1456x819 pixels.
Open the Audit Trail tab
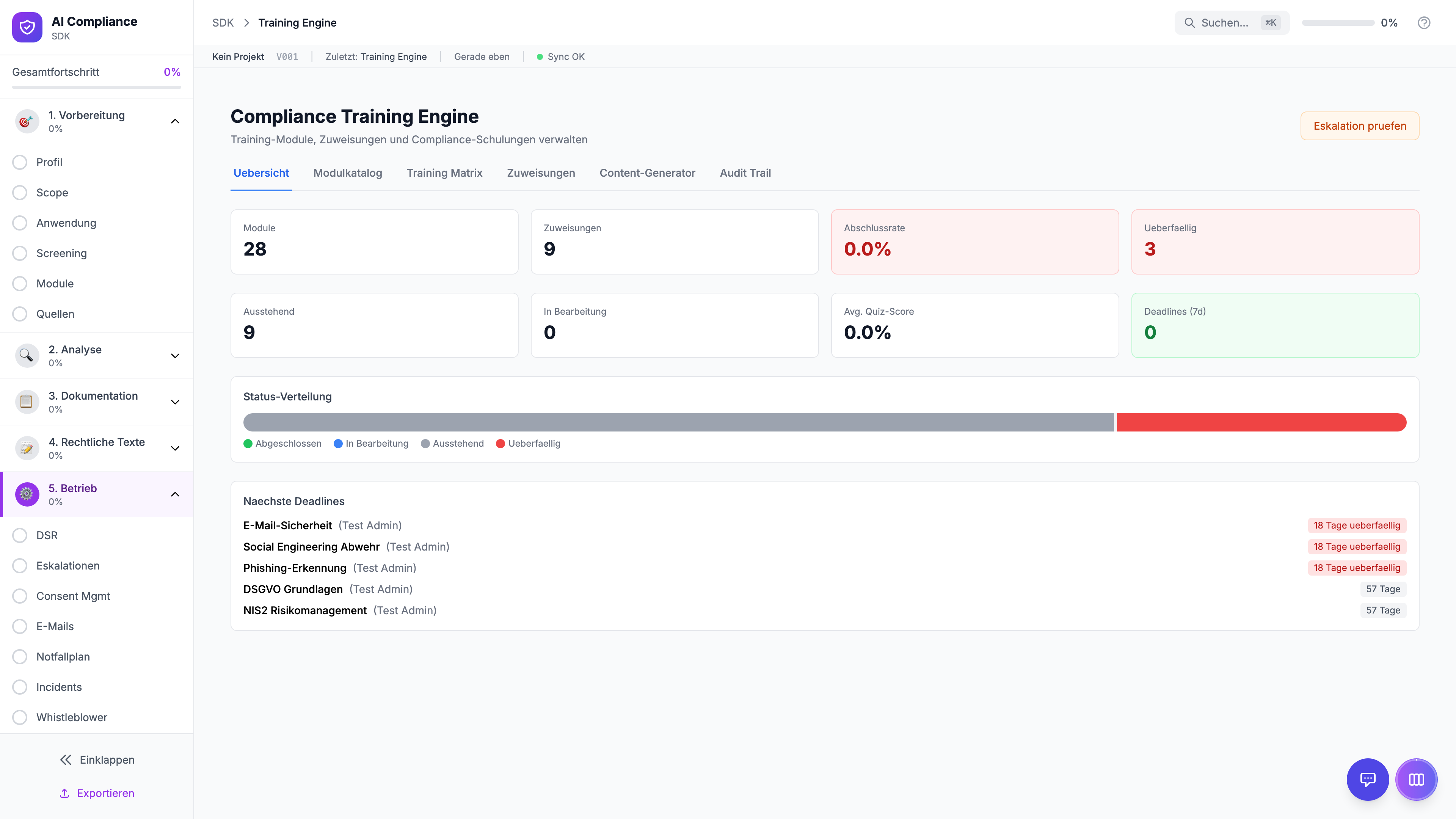(x=745, y=173)
